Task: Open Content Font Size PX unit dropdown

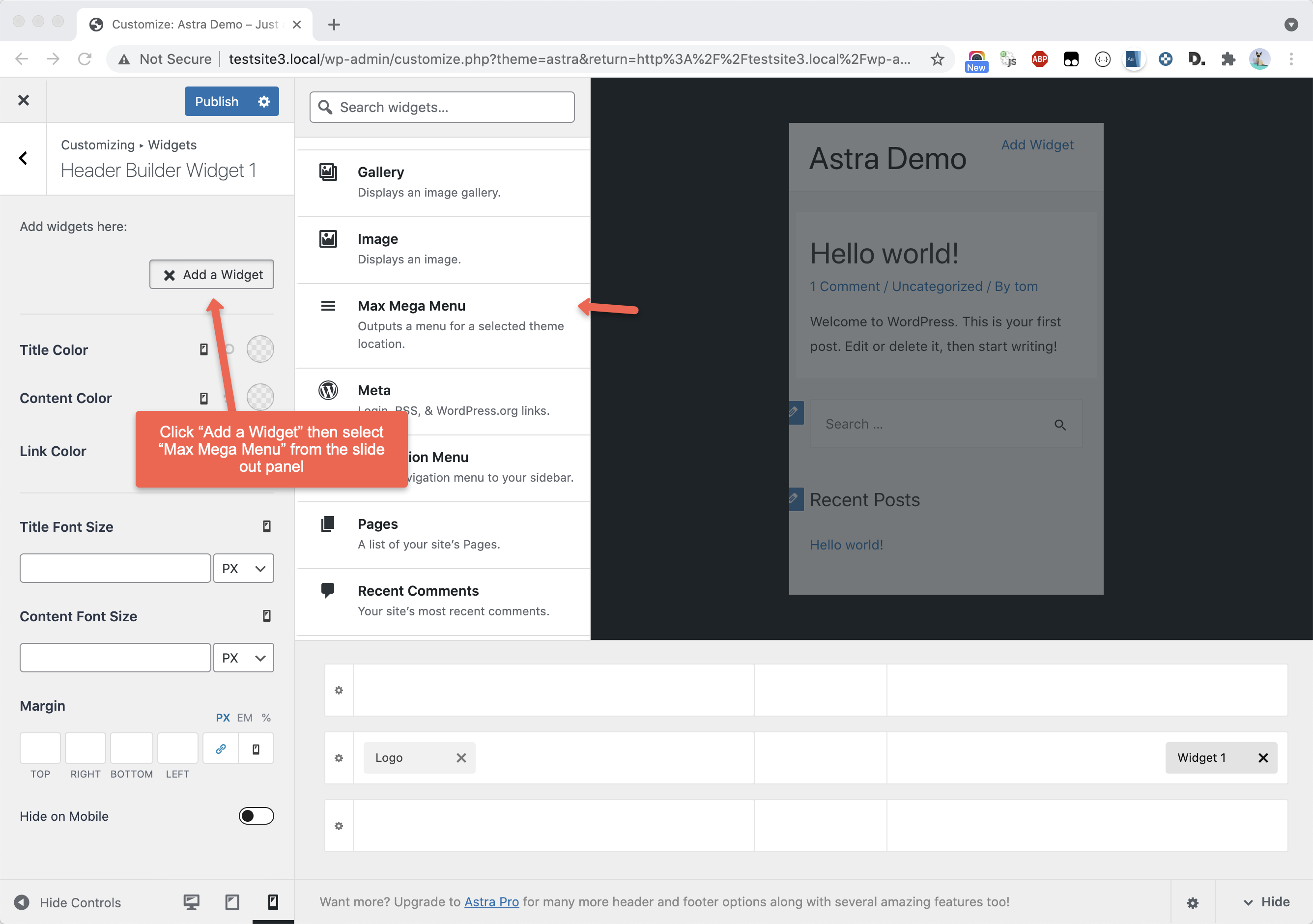Action: pyautogui.click(x=244, y=658)
